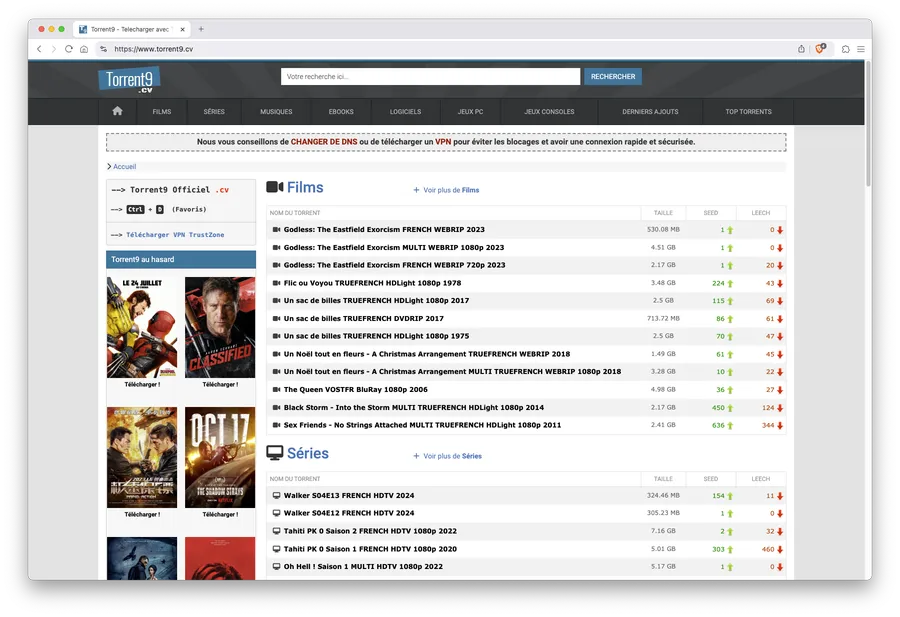
Task: Click the page vertical scrollbar
Action: [868, 123]
